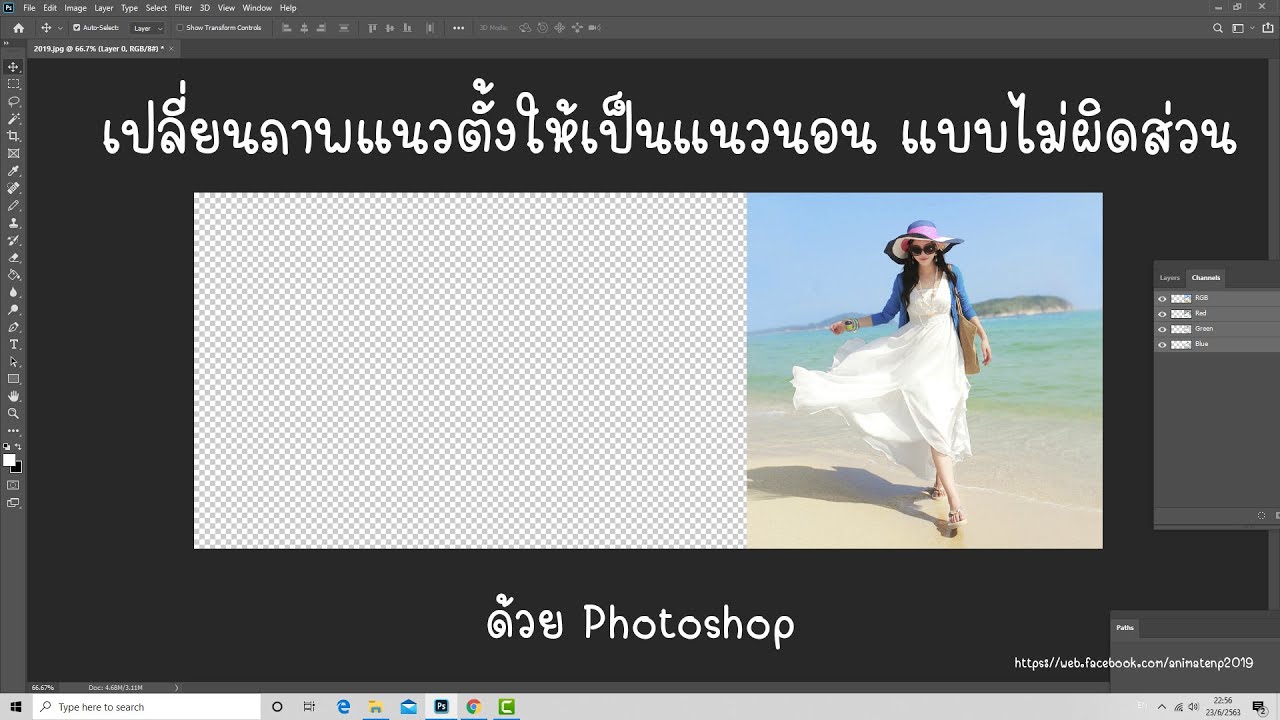
Task: Align top edges in options bar
Action: click(375, 28)
